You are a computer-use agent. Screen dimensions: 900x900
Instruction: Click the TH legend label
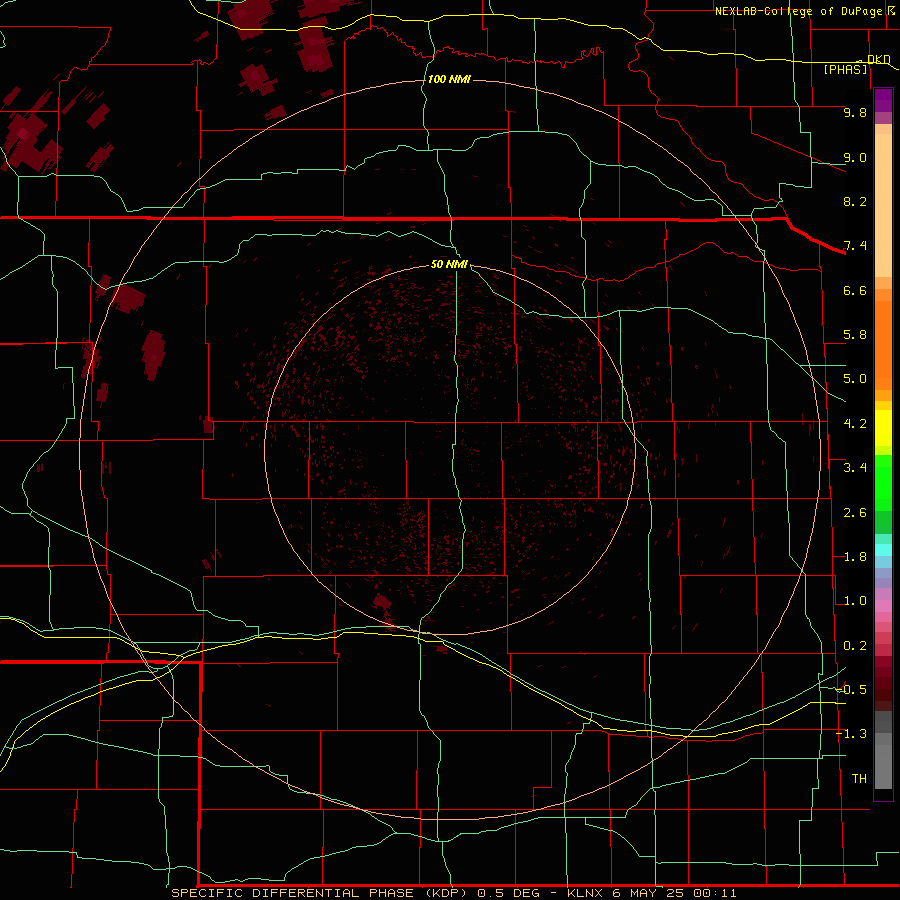click(x=859, y=778)
